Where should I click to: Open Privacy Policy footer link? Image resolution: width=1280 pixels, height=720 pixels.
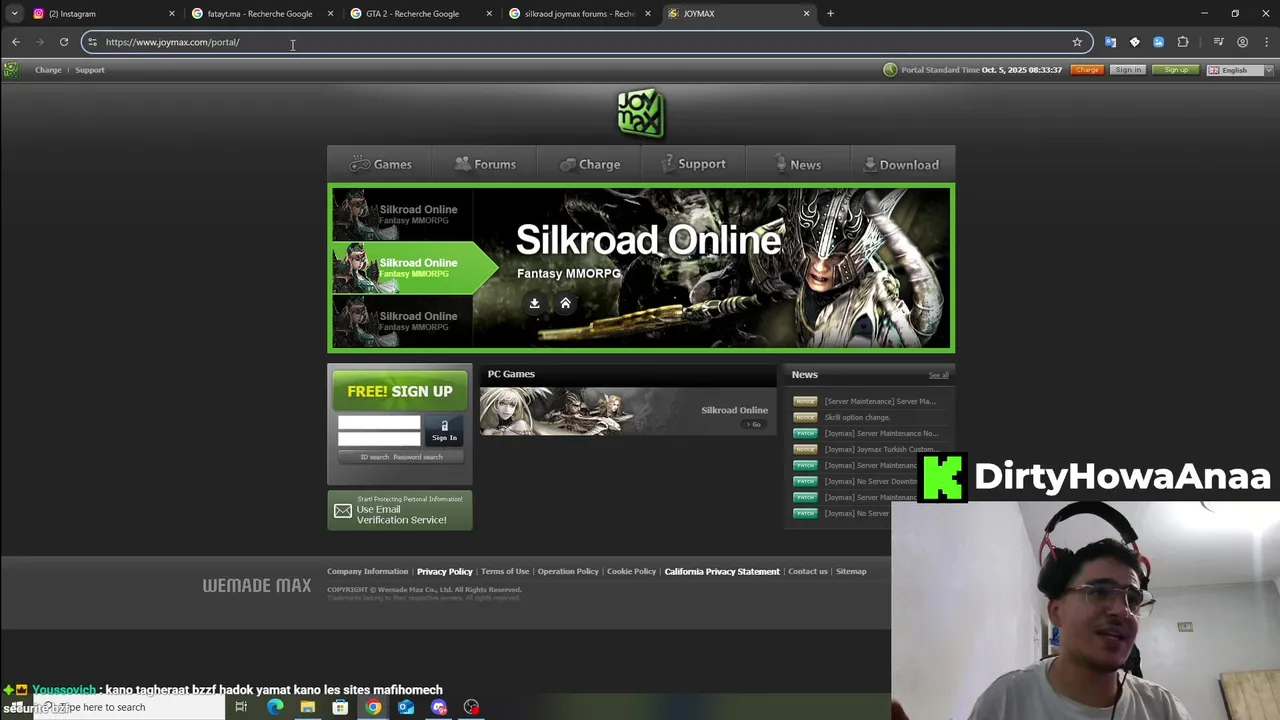click(444, 571)
